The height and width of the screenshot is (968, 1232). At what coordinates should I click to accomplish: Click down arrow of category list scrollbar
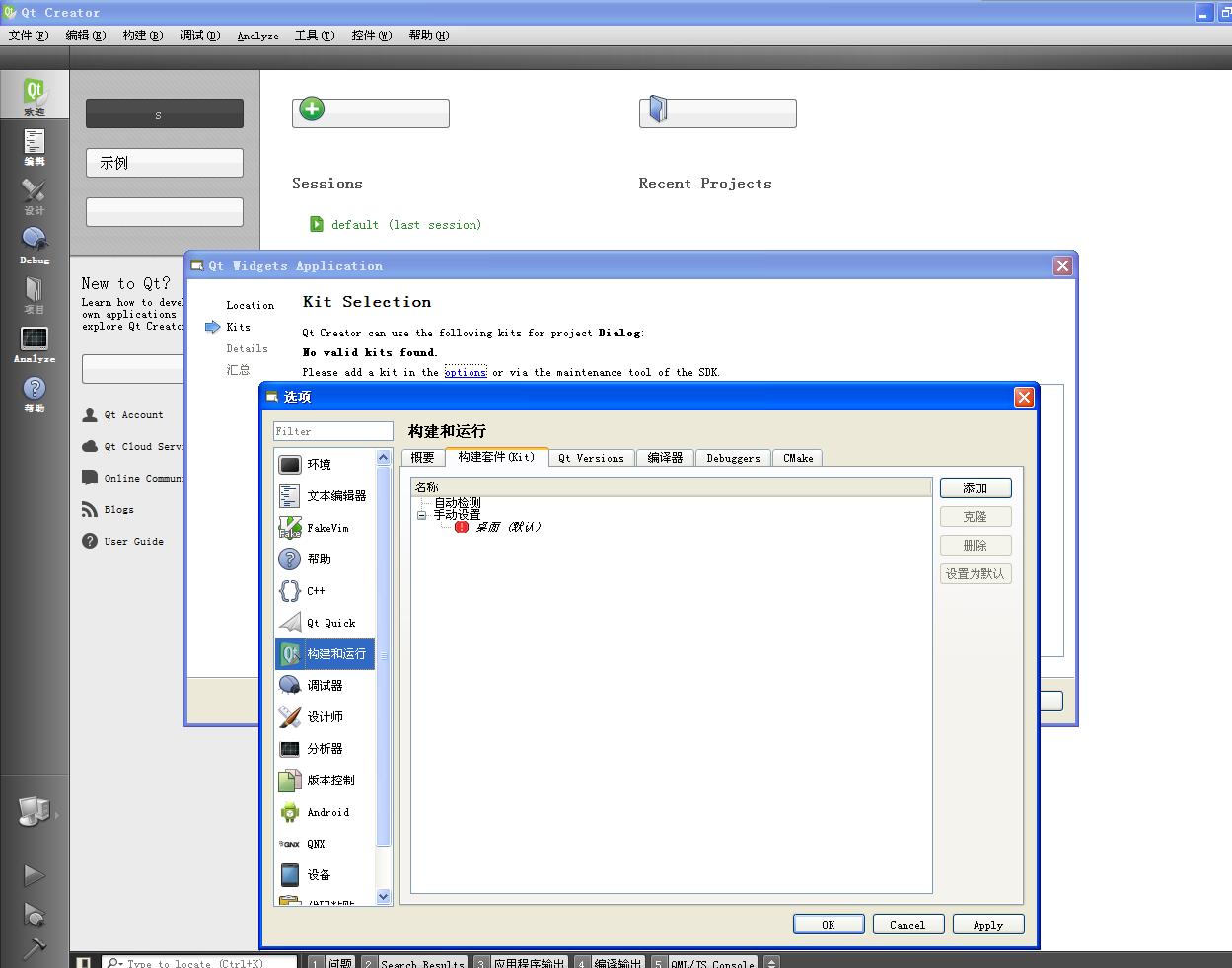pyautogui.click(x=384, y=897)
